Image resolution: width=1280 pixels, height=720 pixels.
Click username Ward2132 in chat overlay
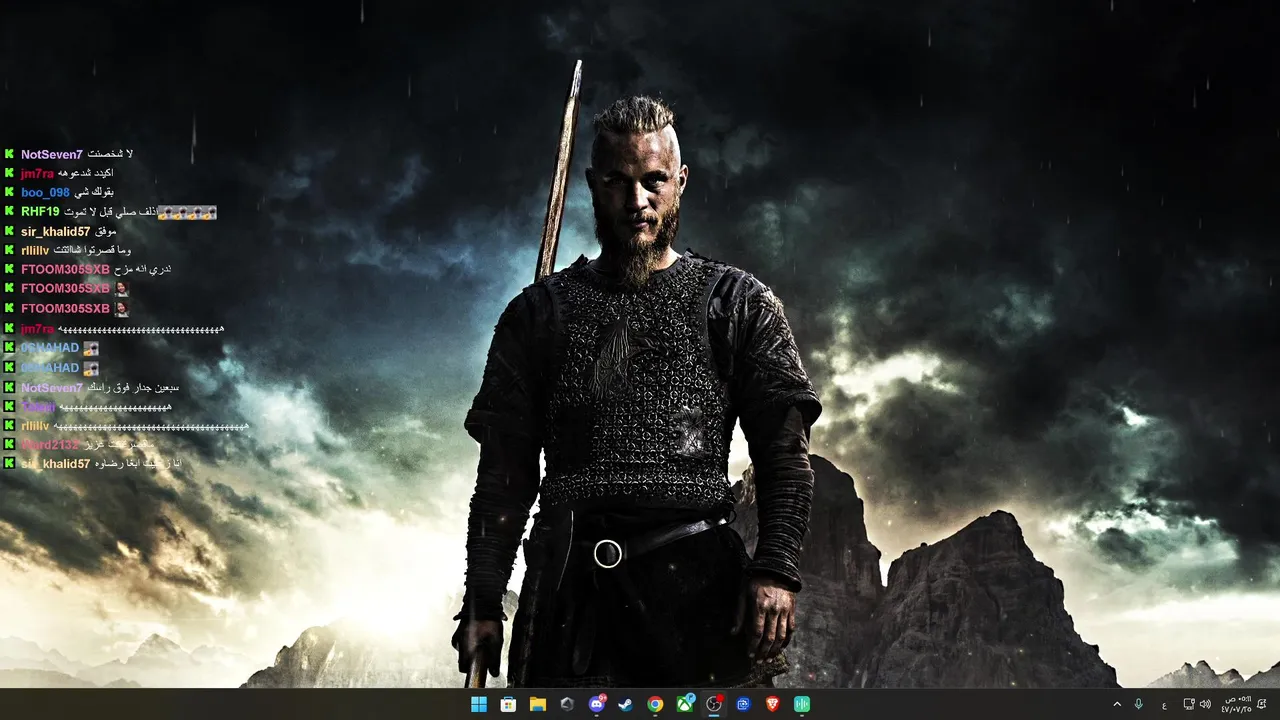tap(50, 444)
